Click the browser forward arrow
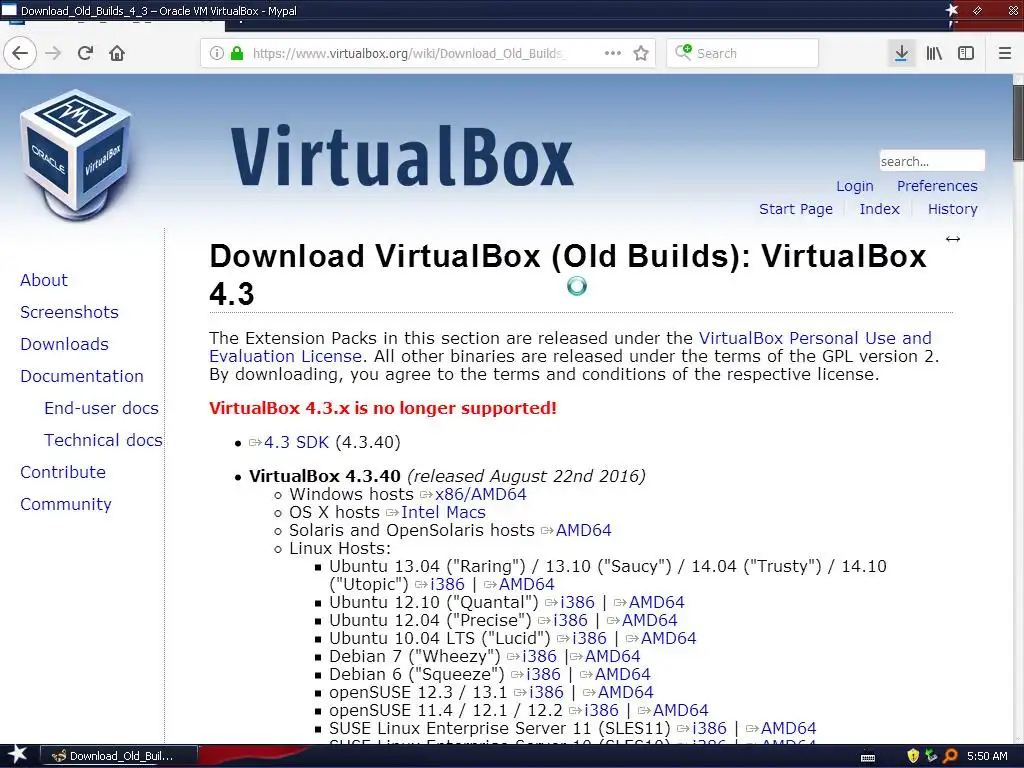The height and width of the screenshot is (768, 1024). 53,53
